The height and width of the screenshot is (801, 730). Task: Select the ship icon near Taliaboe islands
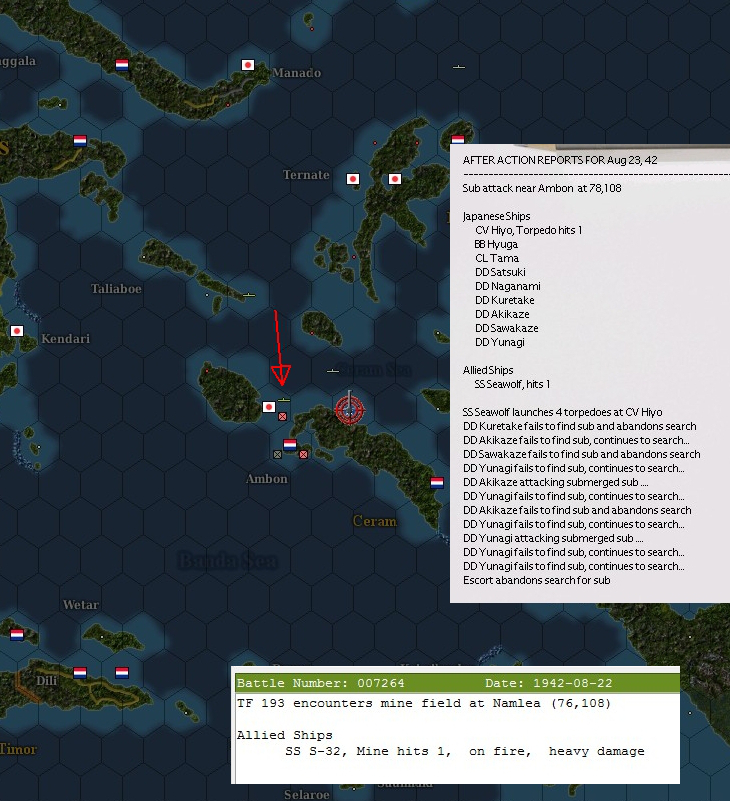[249, 295]
